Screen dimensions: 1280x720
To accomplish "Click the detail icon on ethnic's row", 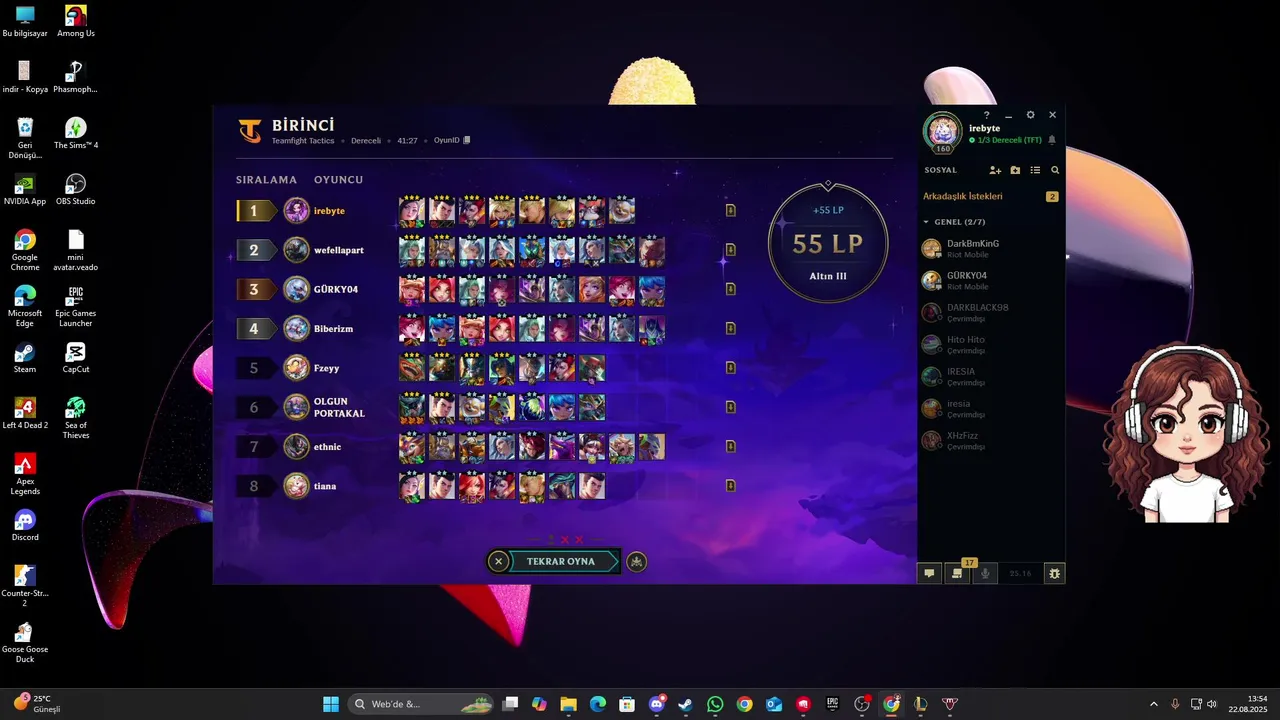I will tap(731, 446).
